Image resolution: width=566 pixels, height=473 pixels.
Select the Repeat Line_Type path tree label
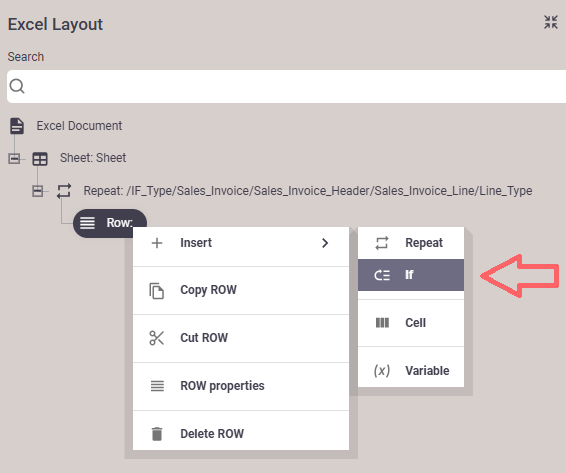pyautogui.click(x=308, y=191)
